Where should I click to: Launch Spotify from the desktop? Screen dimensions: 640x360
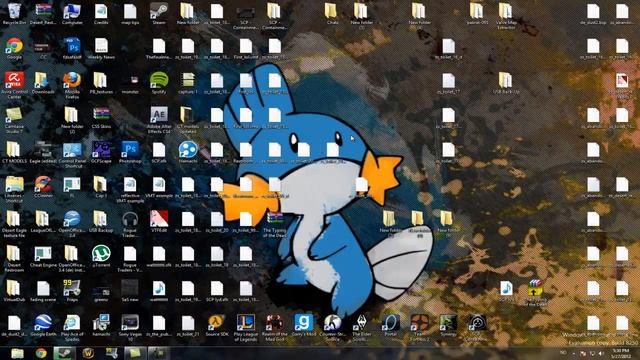pos(159,83)
